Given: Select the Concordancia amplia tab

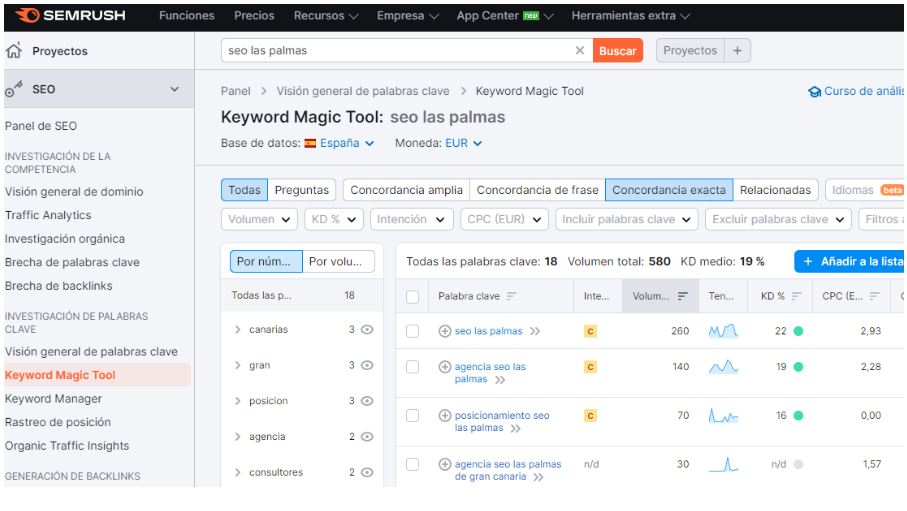Looking at the screenshot, I should (406, 190).
